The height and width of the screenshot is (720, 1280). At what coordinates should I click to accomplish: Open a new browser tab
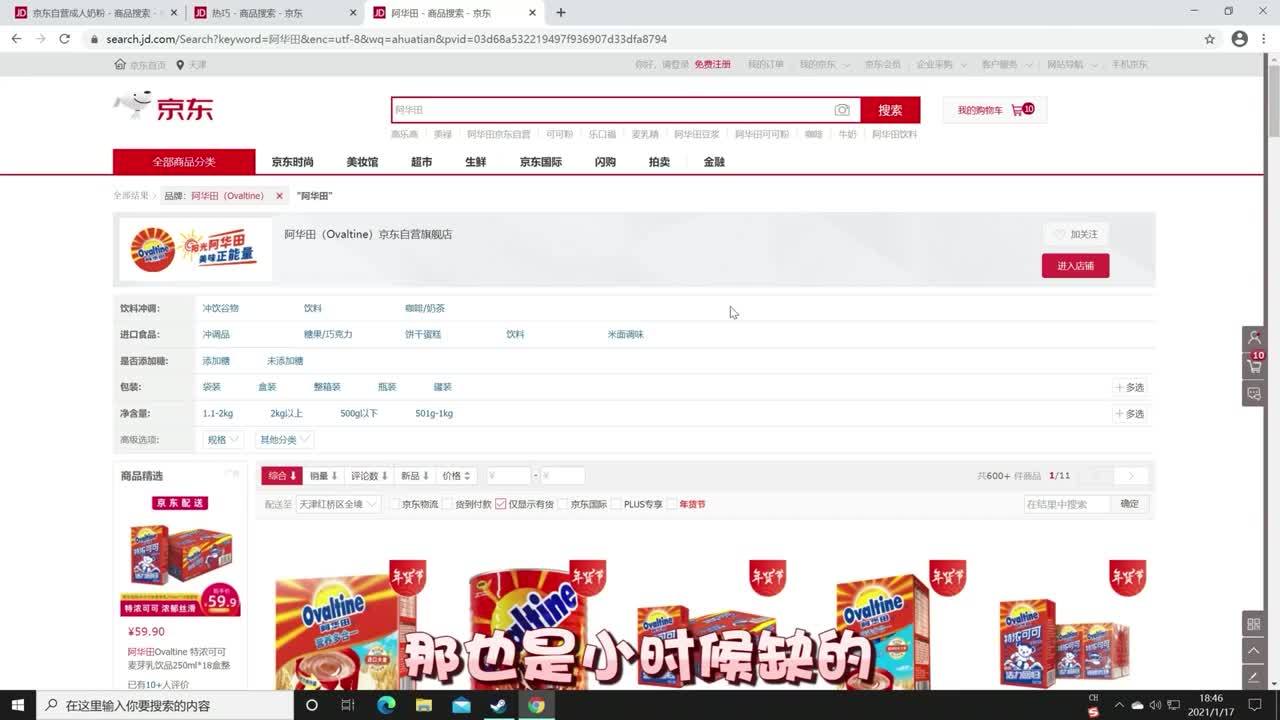pyautogui.click(x=561, y=13)
